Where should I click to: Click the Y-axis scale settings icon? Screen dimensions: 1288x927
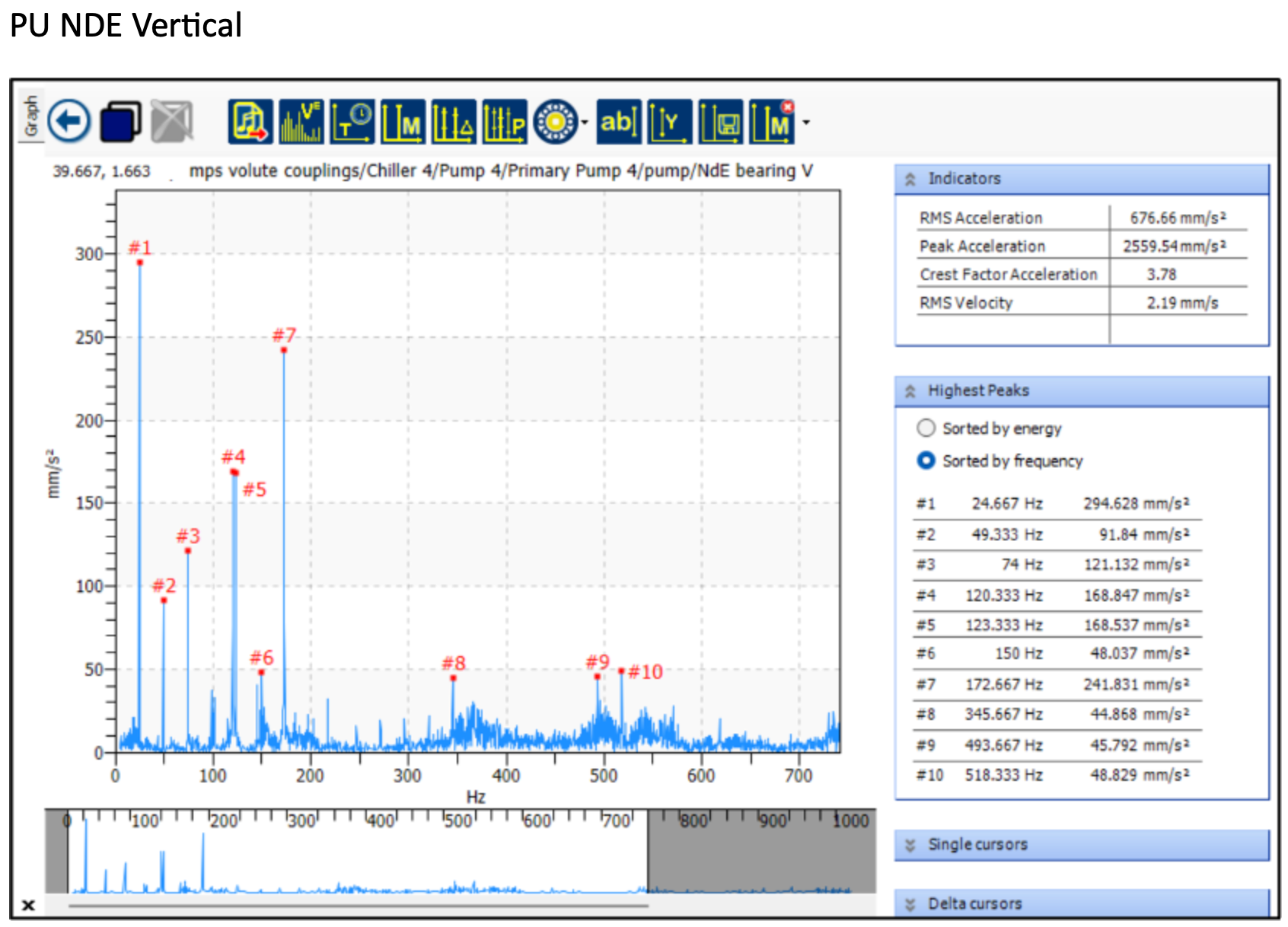[x=669, y=122]
